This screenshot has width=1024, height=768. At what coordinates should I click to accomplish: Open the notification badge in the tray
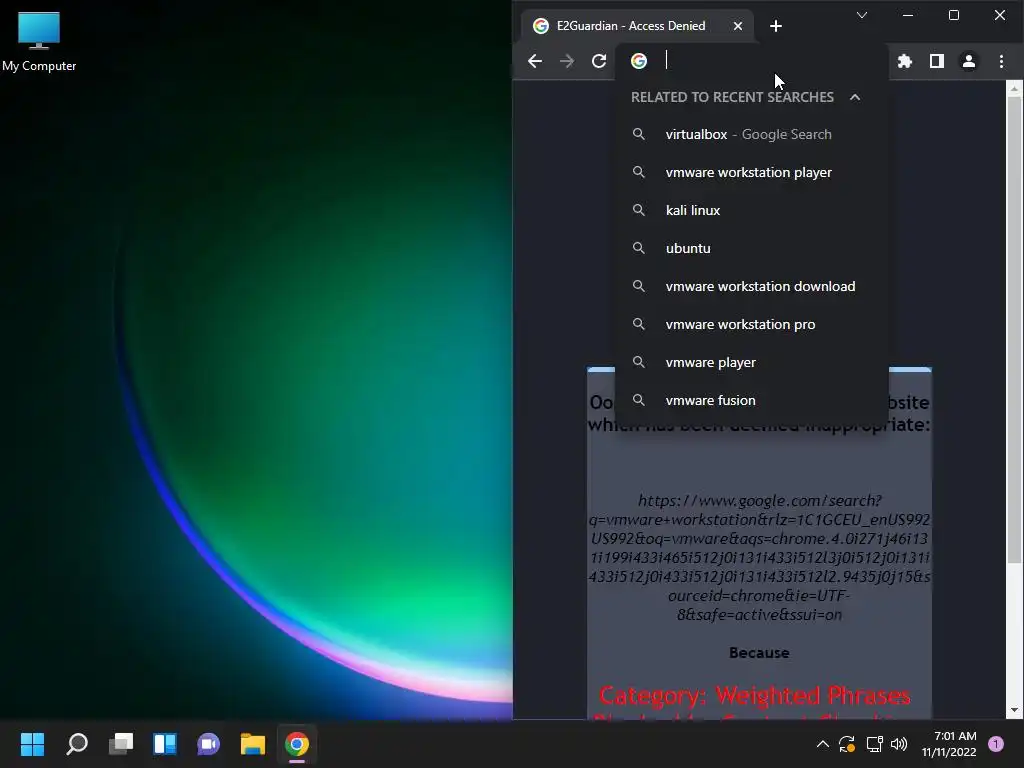(x=996, y=744)
